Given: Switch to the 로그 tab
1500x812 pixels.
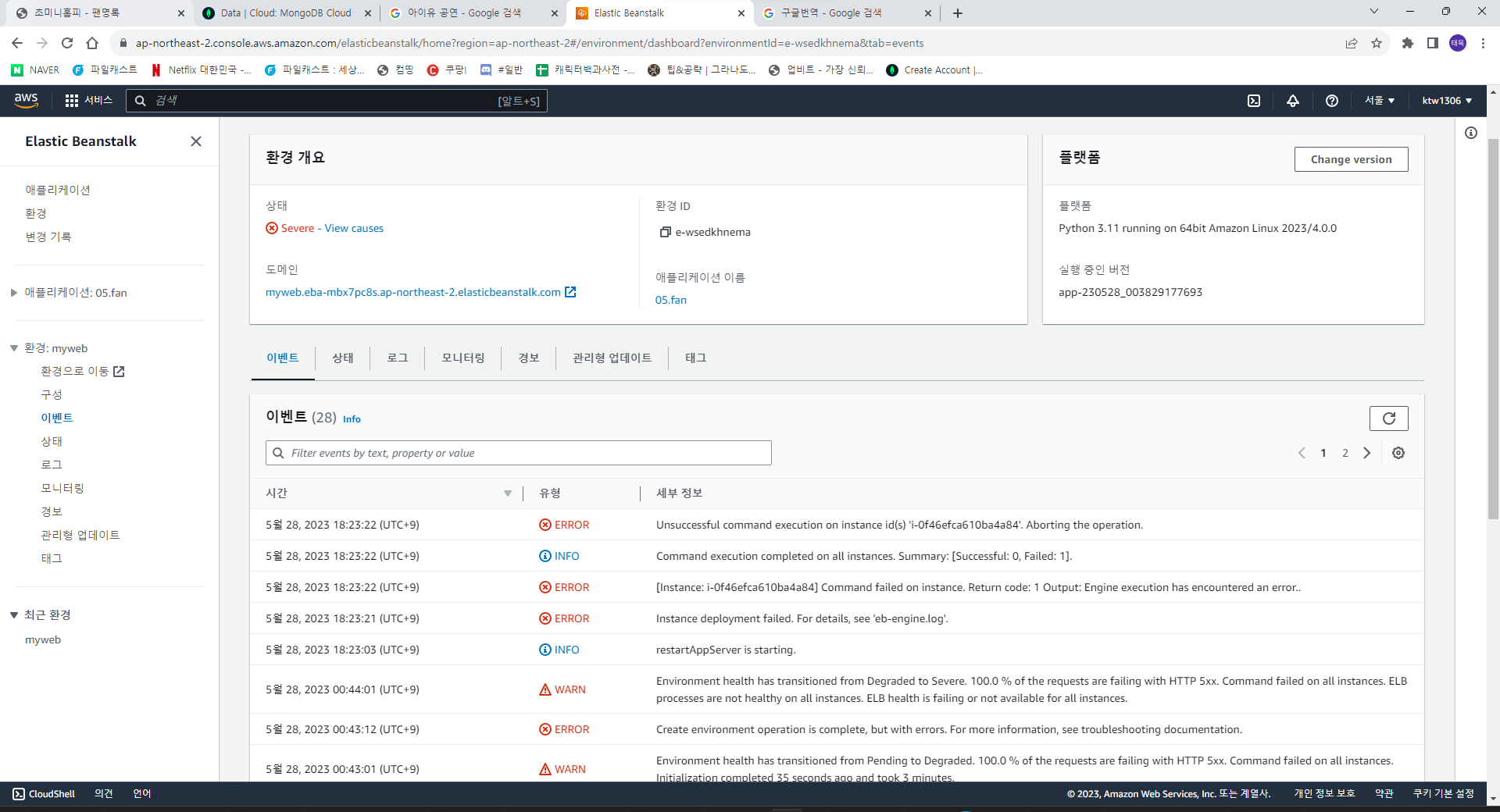Looking at the screenshot, I should (397, 358).
